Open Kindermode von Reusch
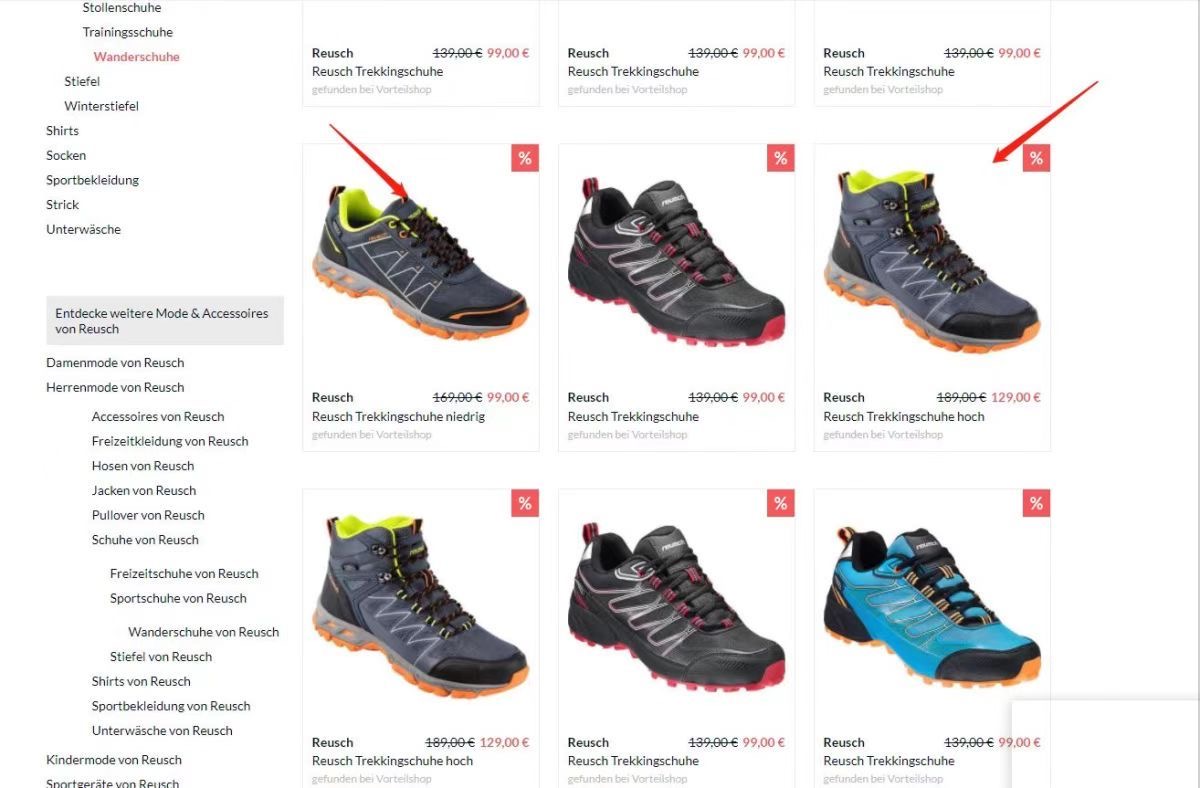The image size is (1200, 788). (114, 760)
